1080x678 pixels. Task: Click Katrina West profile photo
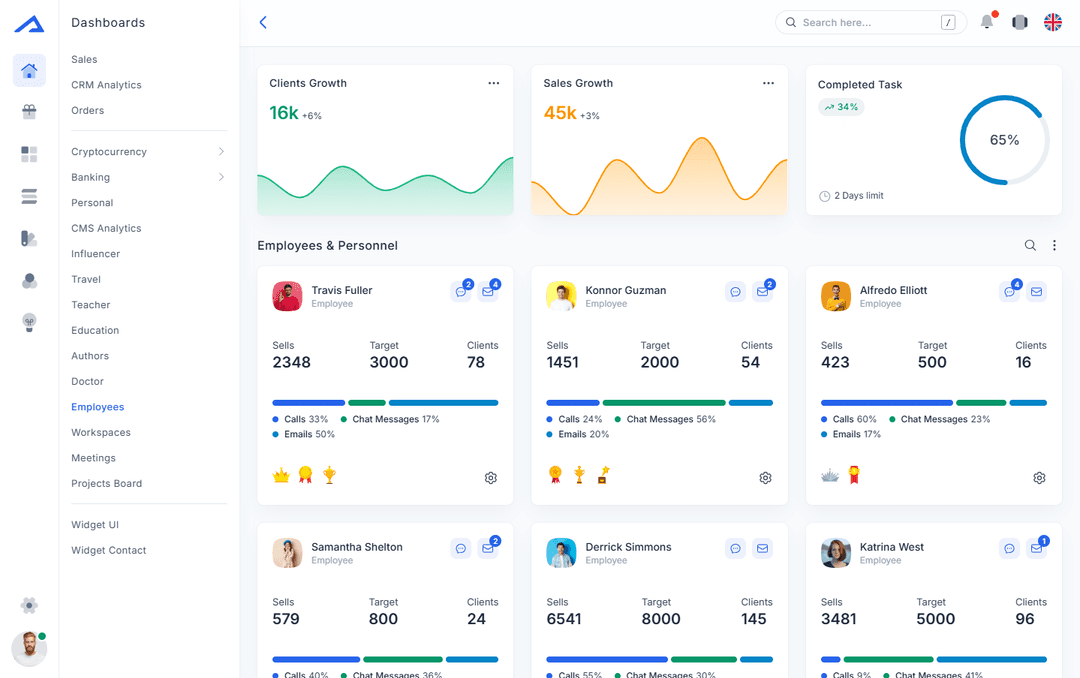pyautogui.click(x=835, y=553)
